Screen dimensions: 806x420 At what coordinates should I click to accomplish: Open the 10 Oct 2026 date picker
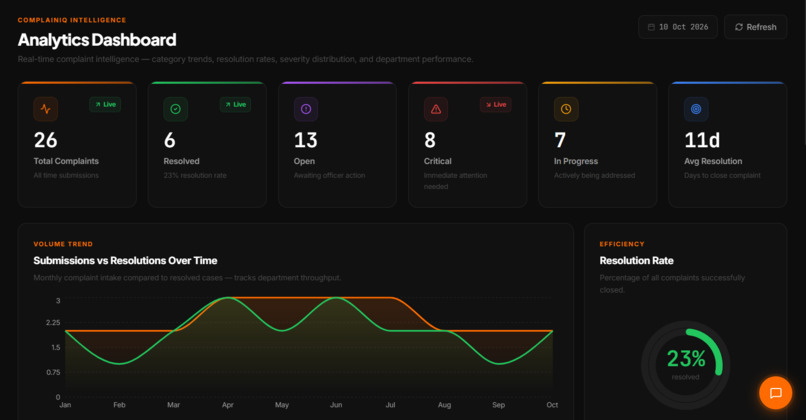(677, 27)
